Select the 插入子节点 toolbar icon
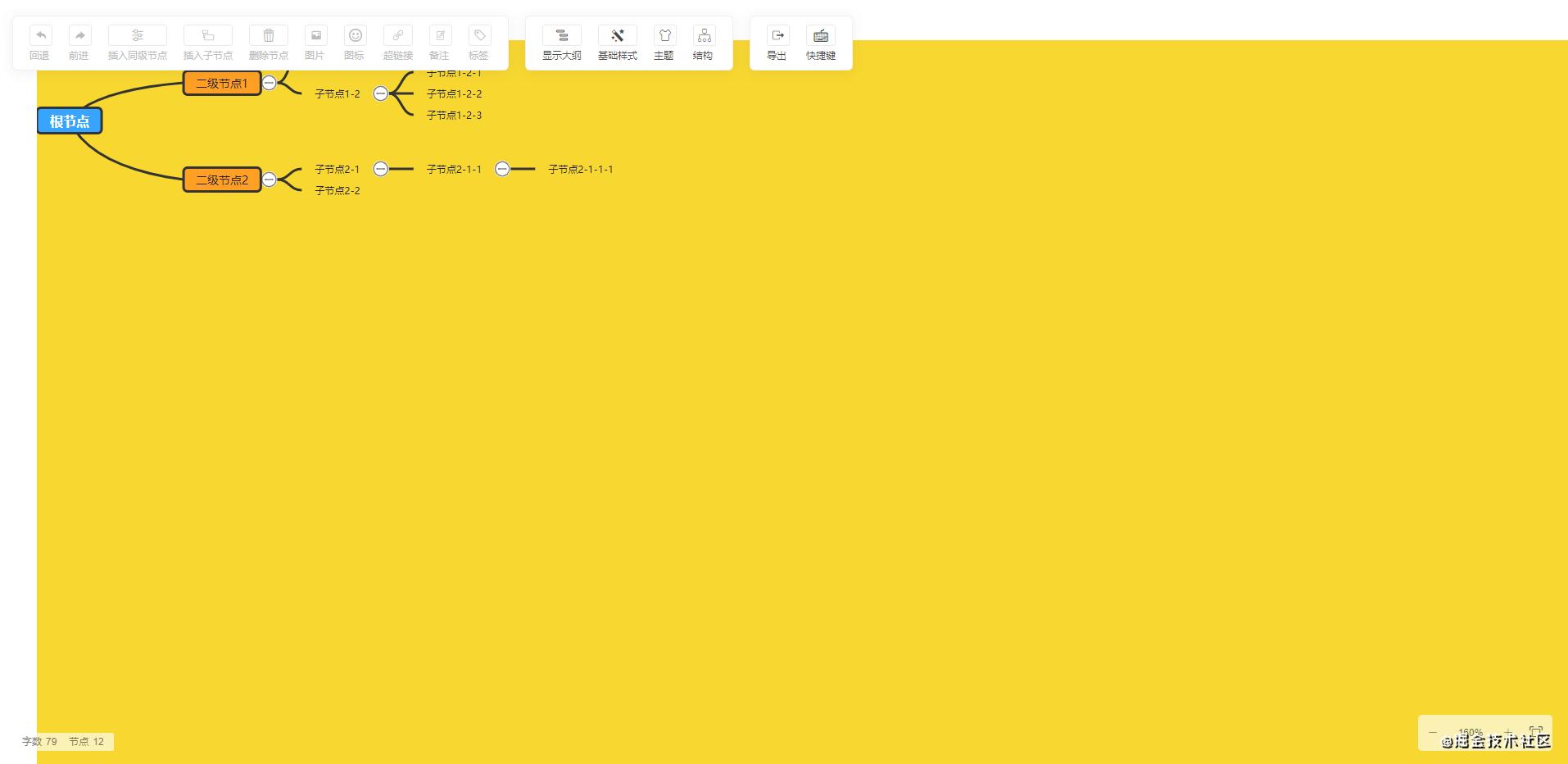The width and height of the screenshot is (1568, 764). pos(208,35)
